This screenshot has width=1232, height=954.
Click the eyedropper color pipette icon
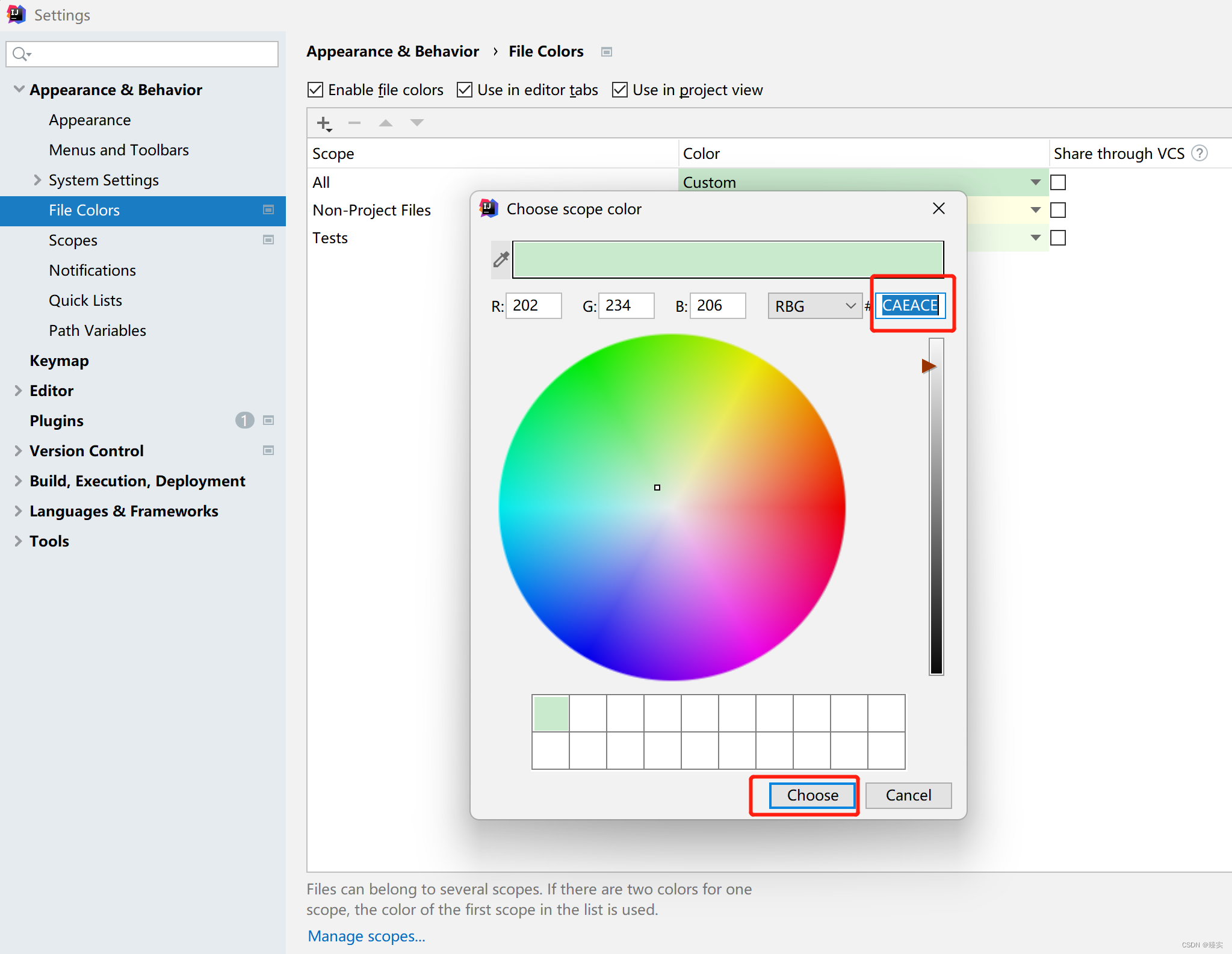tap(501, 259)
